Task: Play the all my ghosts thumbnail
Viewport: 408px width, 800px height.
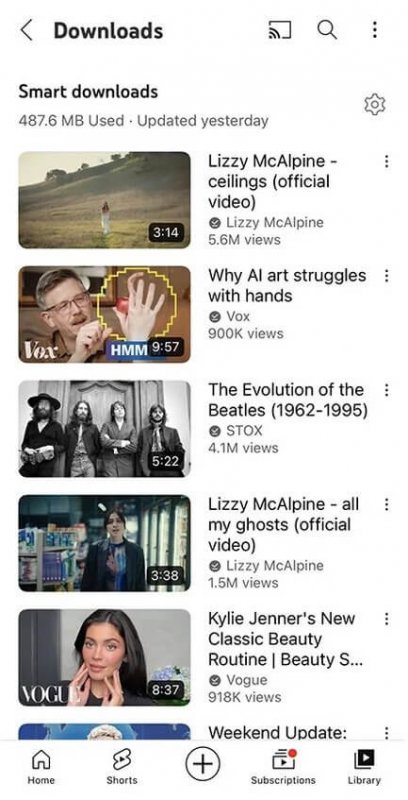Action: pyautogui.click(x=105, y=543)
